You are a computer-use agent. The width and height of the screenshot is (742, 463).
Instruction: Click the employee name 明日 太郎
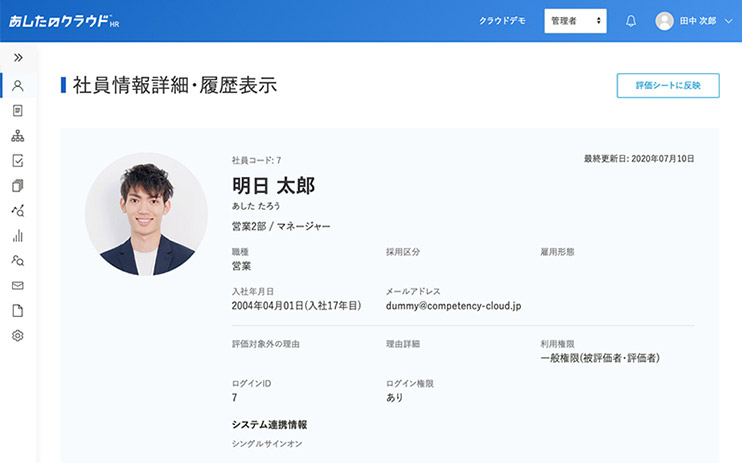pos(273,186)
